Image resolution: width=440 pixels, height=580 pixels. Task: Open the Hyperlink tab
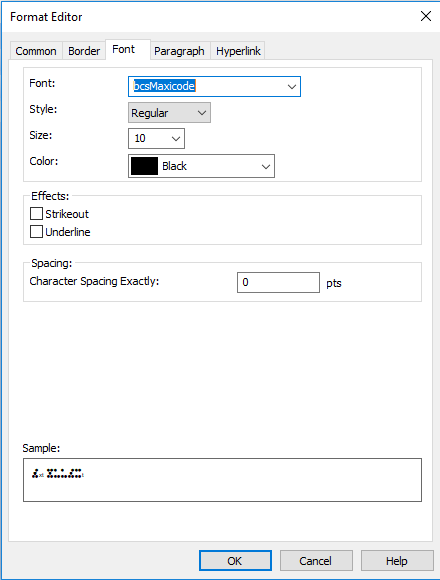pyautogui.click(x=238, y=51)
